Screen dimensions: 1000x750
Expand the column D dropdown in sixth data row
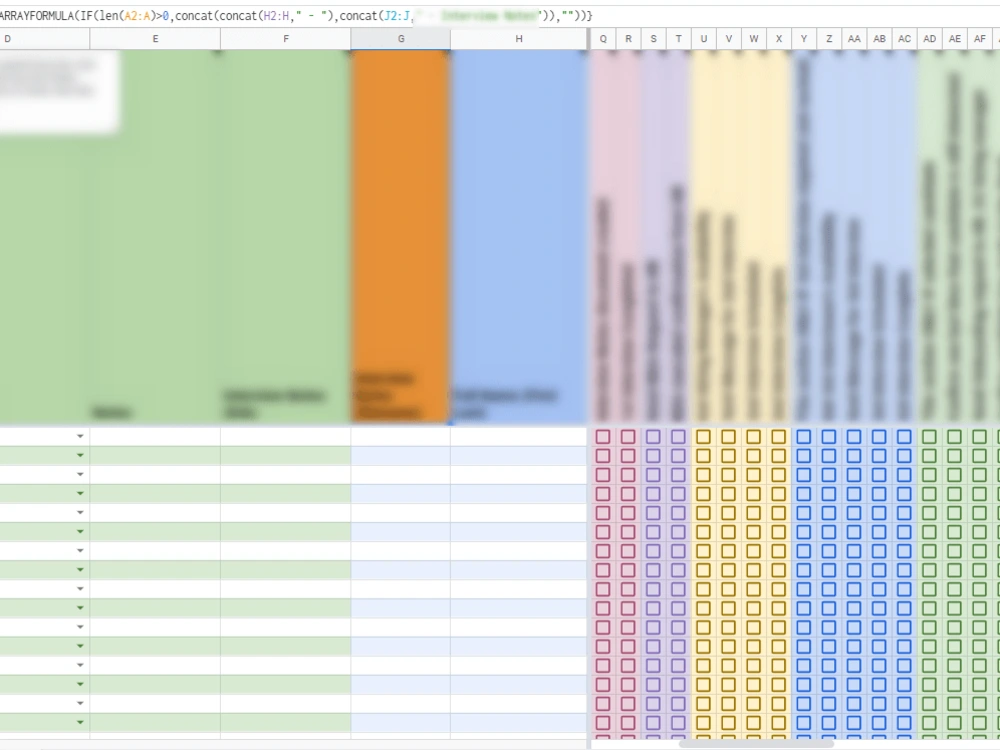[x=80, y=532]
